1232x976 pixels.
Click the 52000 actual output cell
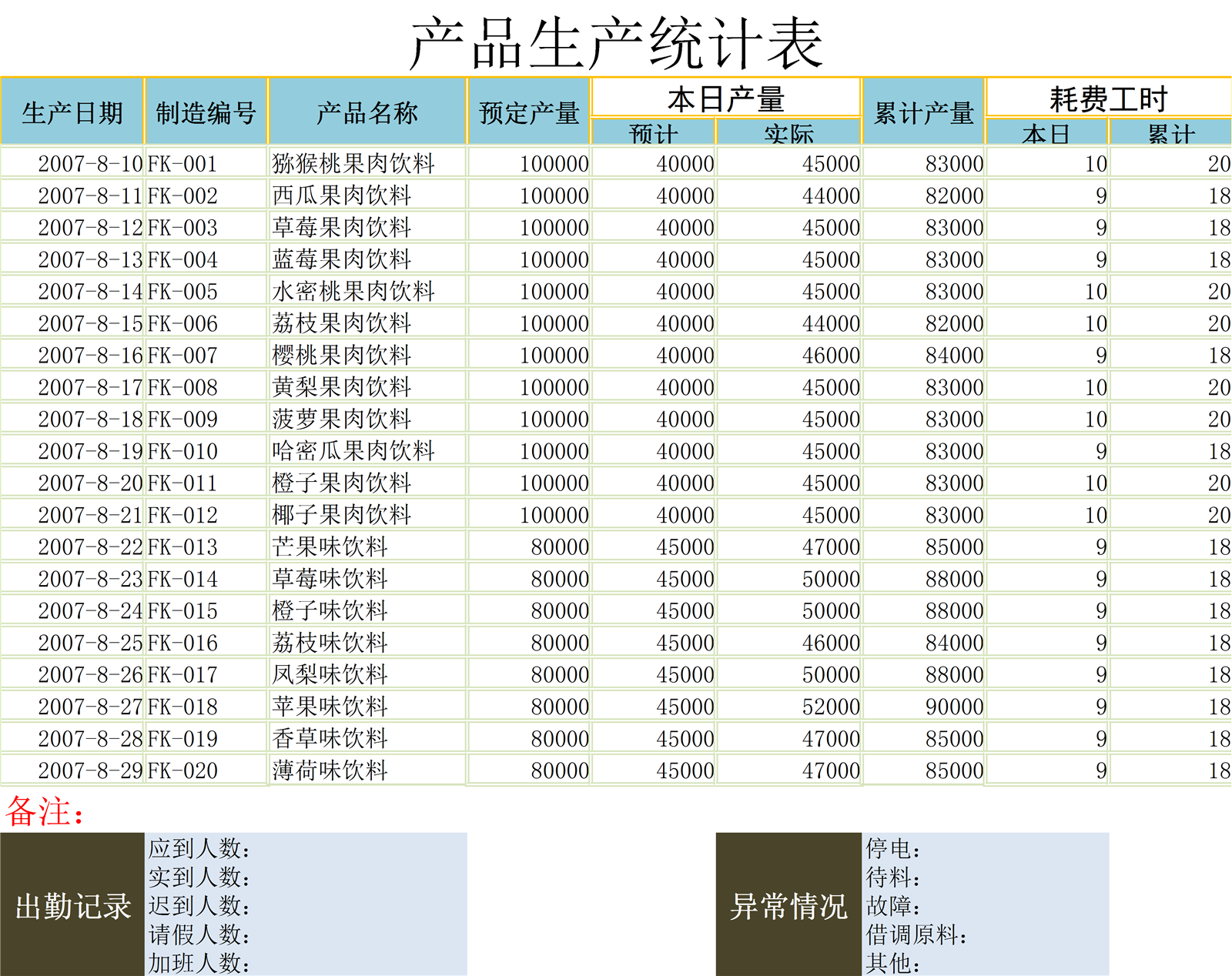(830, 707)
